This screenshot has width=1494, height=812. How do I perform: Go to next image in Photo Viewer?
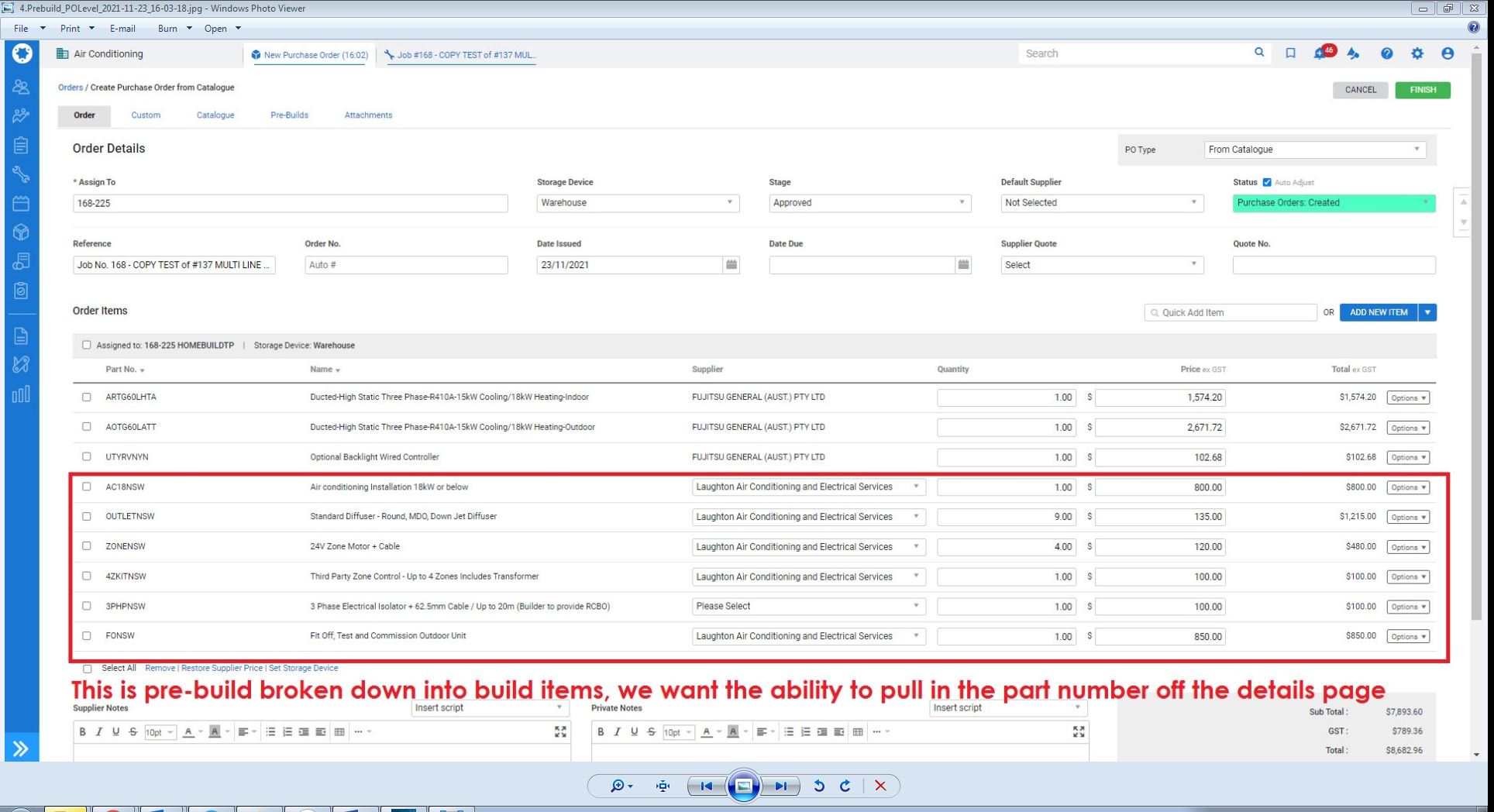pos(781,786)
